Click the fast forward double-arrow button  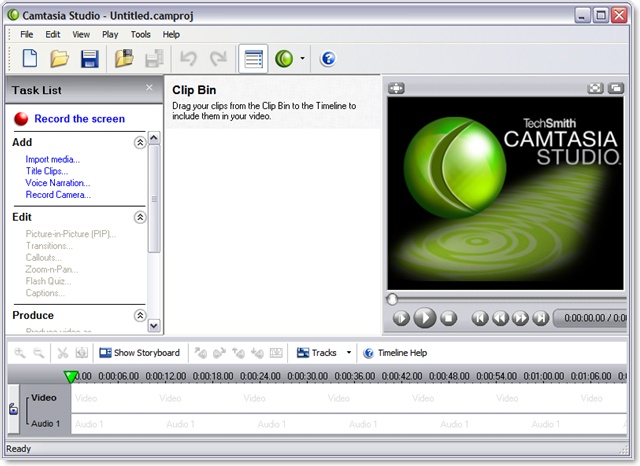coord(520,318)
